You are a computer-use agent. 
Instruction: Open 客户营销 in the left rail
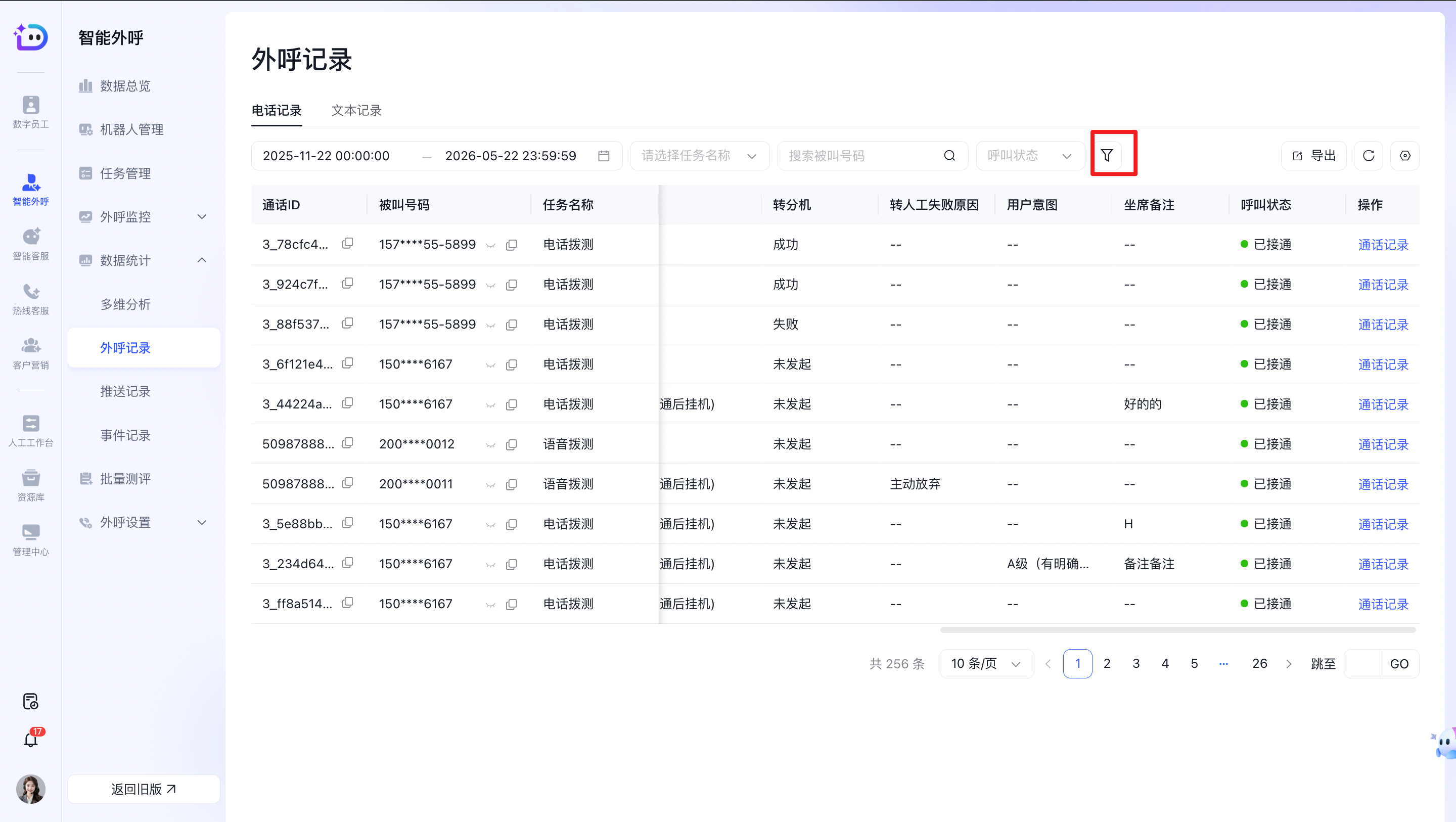[30, 353]
